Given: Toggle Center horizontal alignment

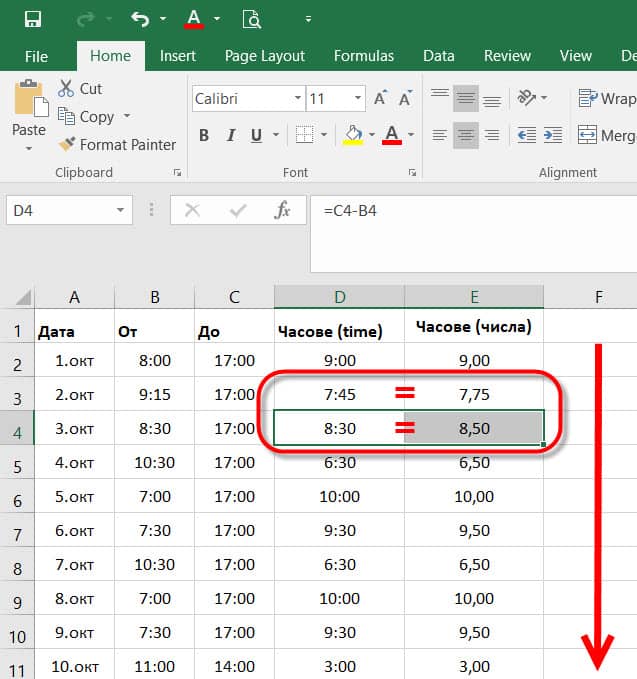Looking at the screenshot, I should (466, 135).
